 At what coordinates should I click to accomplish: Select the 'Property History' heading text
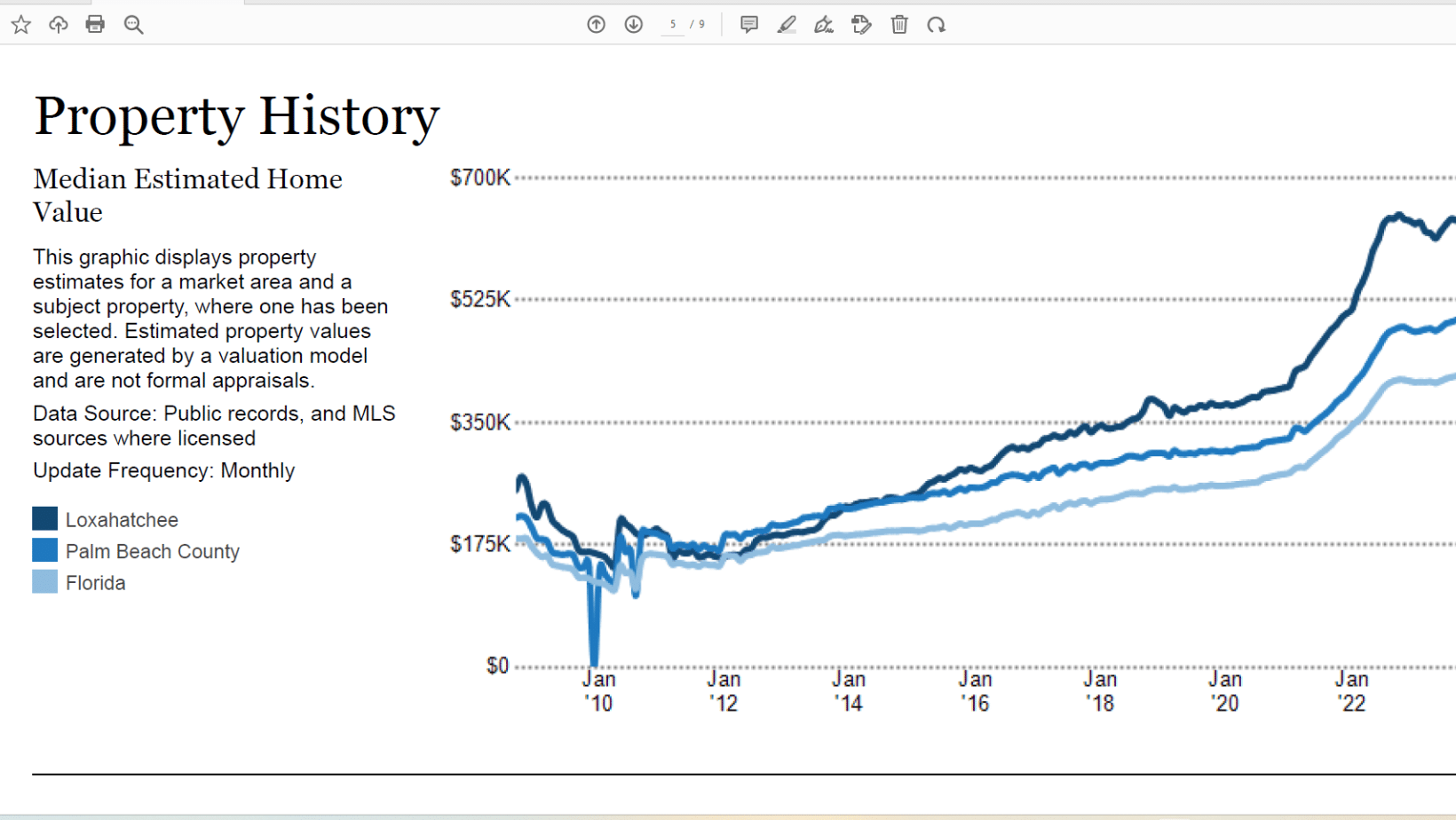(x=237, y=116)
